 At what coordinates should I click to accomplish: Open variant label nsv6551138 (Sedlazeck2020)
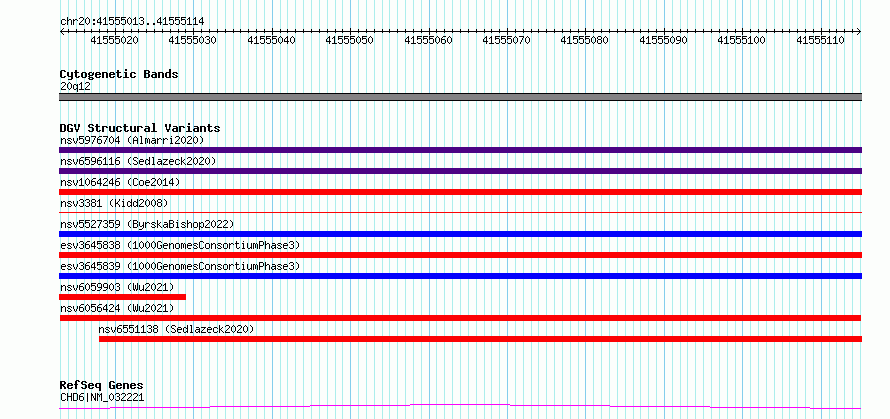coord(177,329)
